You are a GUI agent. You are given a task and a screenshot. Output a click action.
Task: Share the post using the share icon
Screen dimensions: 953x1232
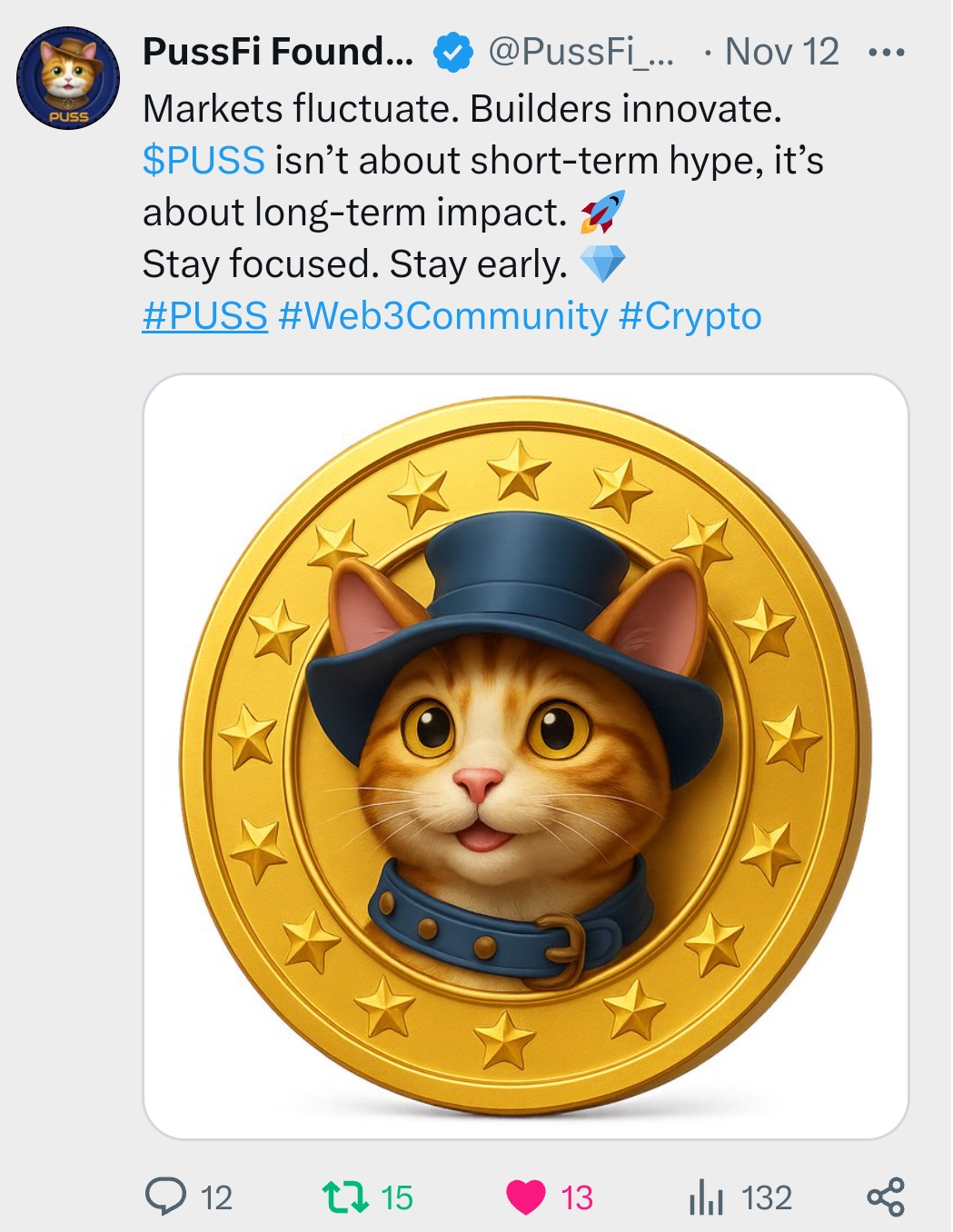click(886, 1197)
